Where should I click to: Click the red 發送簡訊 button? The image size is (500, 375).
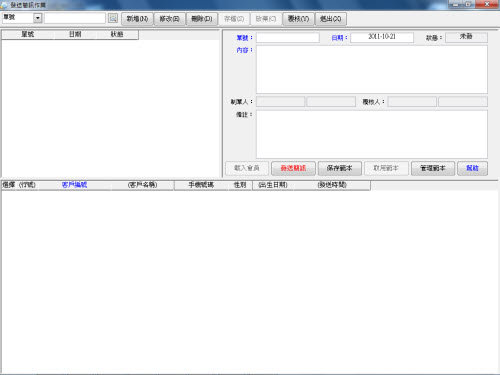293,168
